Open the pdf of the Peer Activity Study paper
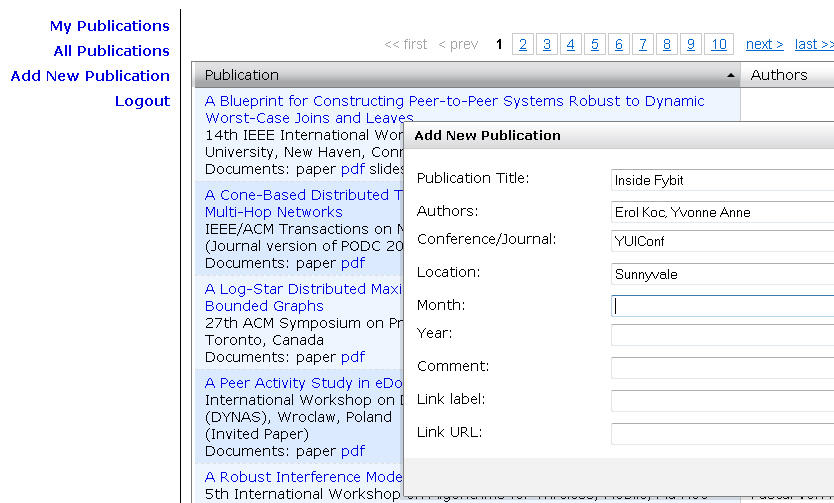 [x=353, y=451]
